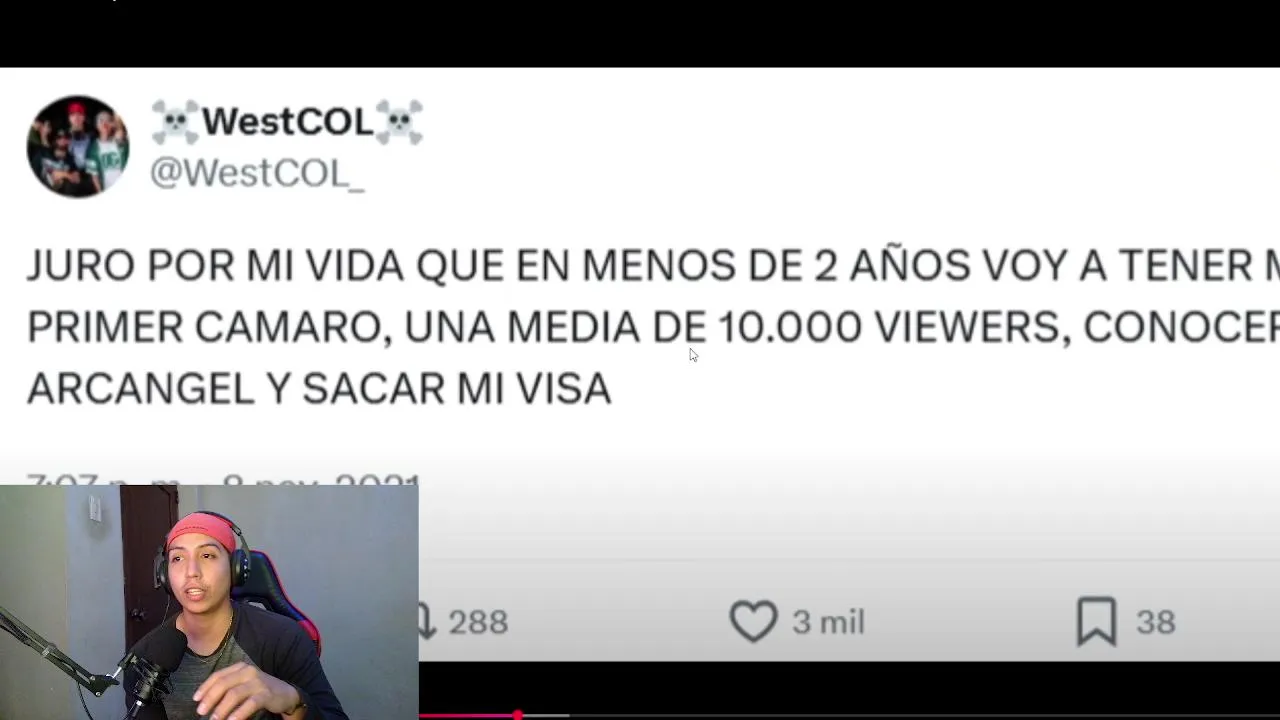
Task: Open the WestCOL profile picture
Action: 77,146
